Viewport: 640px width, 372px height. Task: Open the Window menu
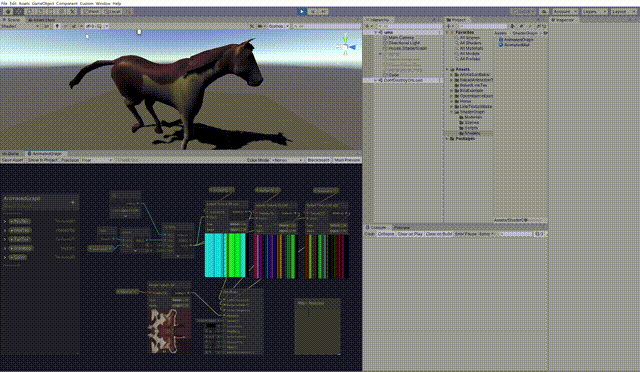[x=103, y=3]
